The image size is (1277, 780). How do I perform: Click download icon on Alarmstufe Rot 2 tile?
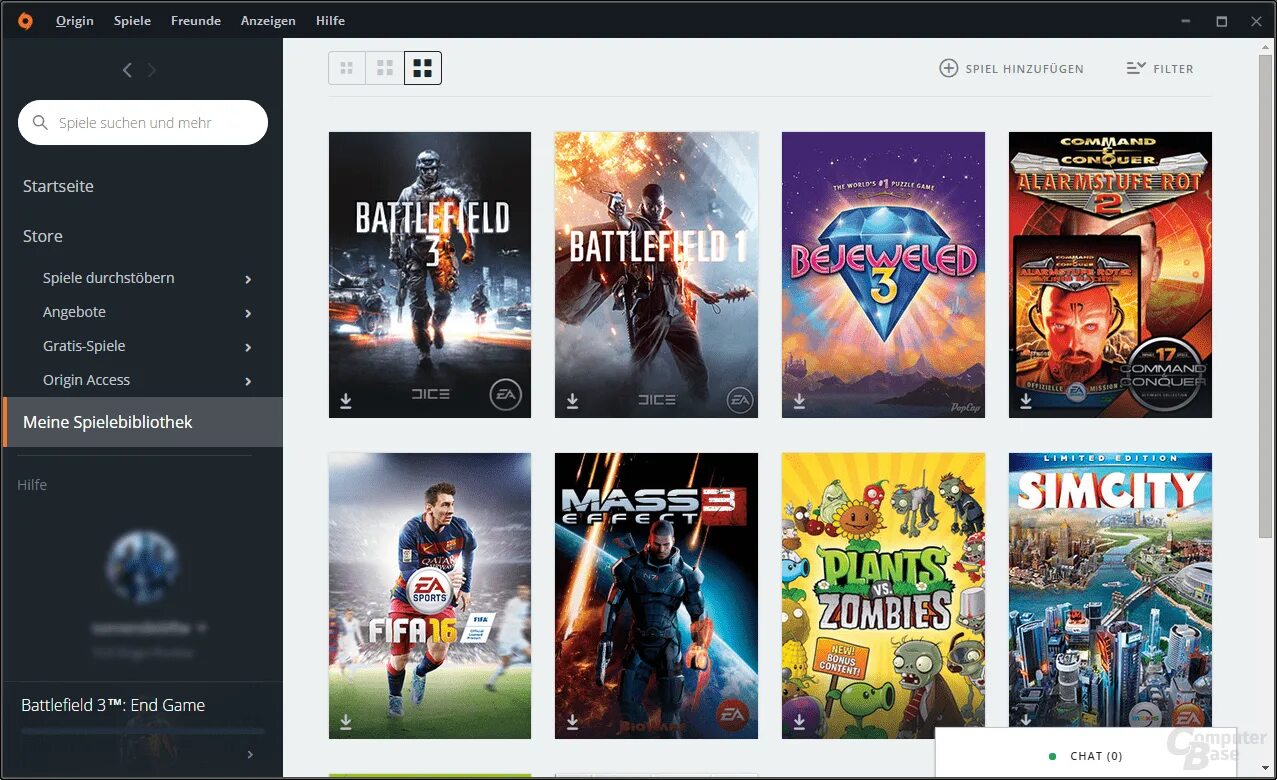point(1026,401)
